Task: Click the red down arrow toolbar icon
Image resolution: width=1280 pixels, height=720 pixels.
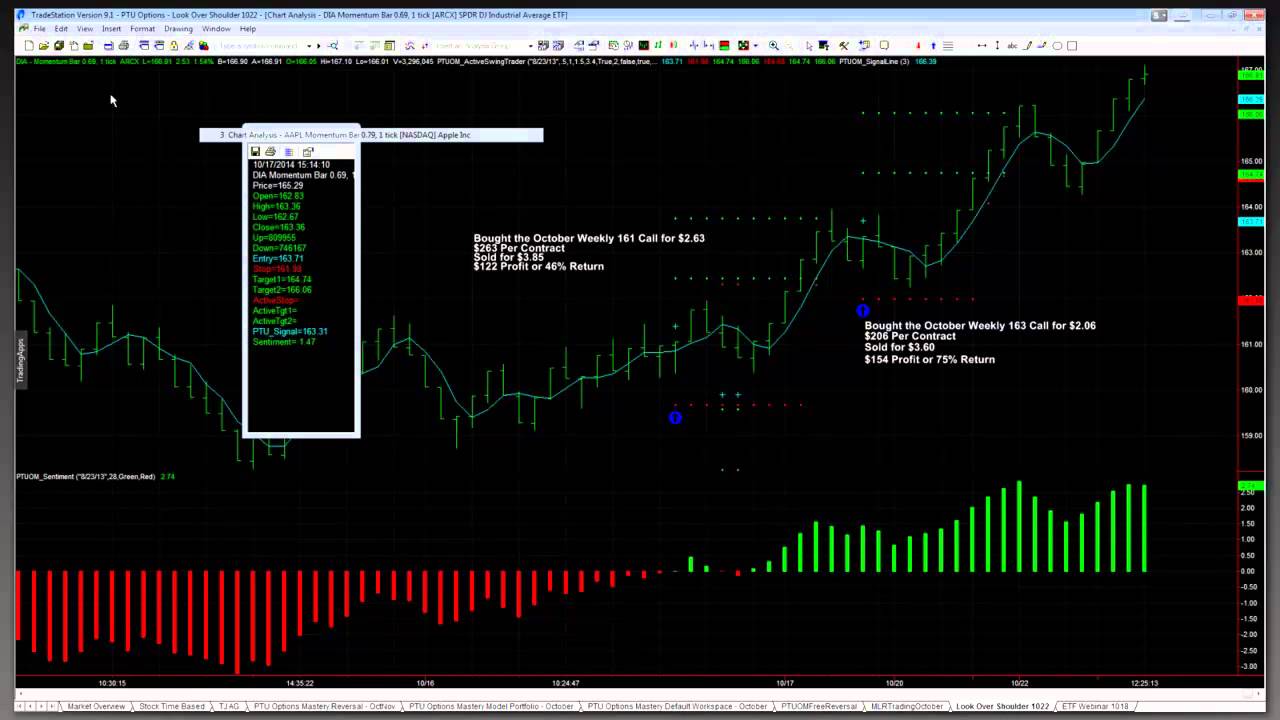Action: point(918,46)
